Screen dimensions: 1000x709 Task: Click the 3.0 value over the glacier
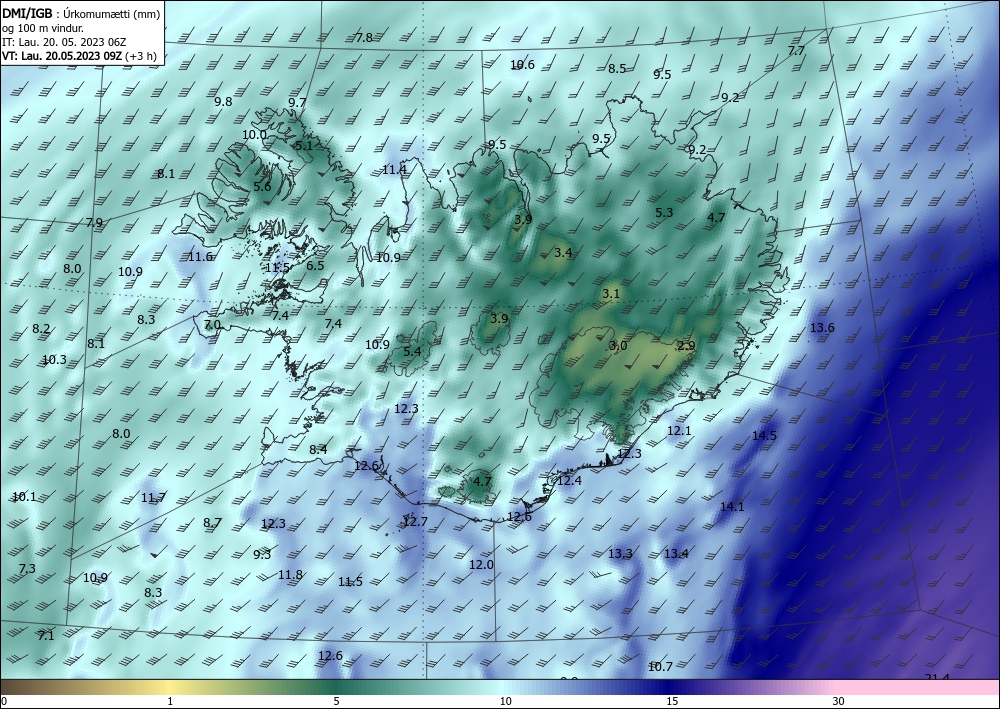pyautogui.click(x=618, y=346)
